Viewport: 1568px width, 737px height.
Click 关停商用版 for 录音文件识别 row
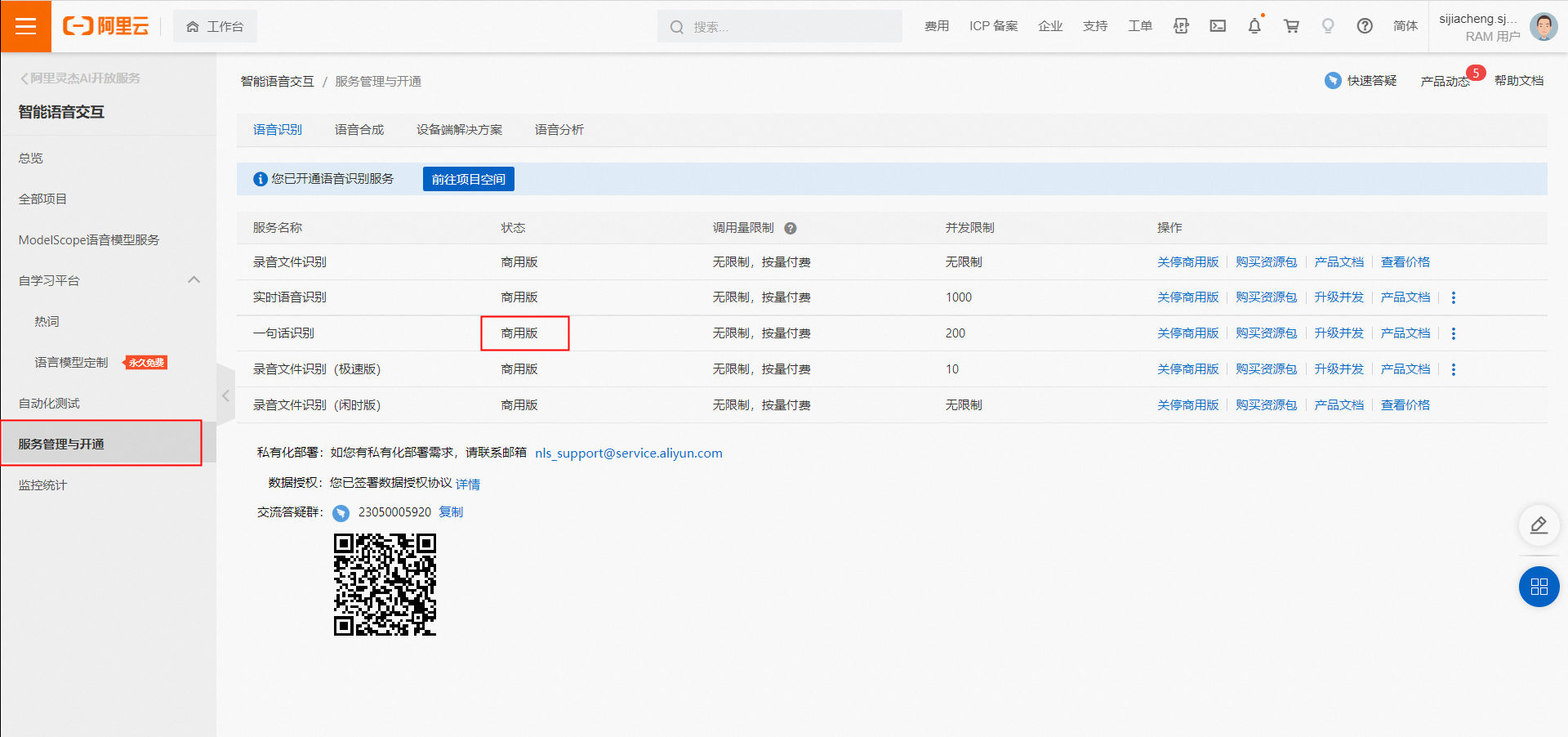pos(1188,262)
